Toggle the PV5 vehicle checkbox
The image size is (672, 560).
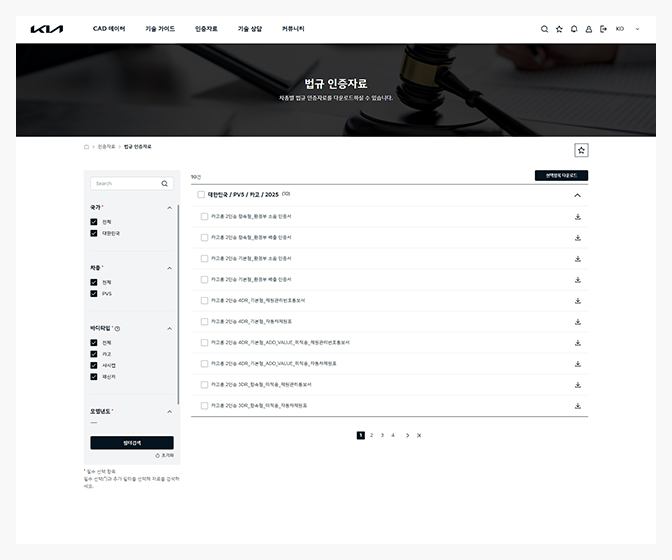pyautogui.click(x=94, y=294)
